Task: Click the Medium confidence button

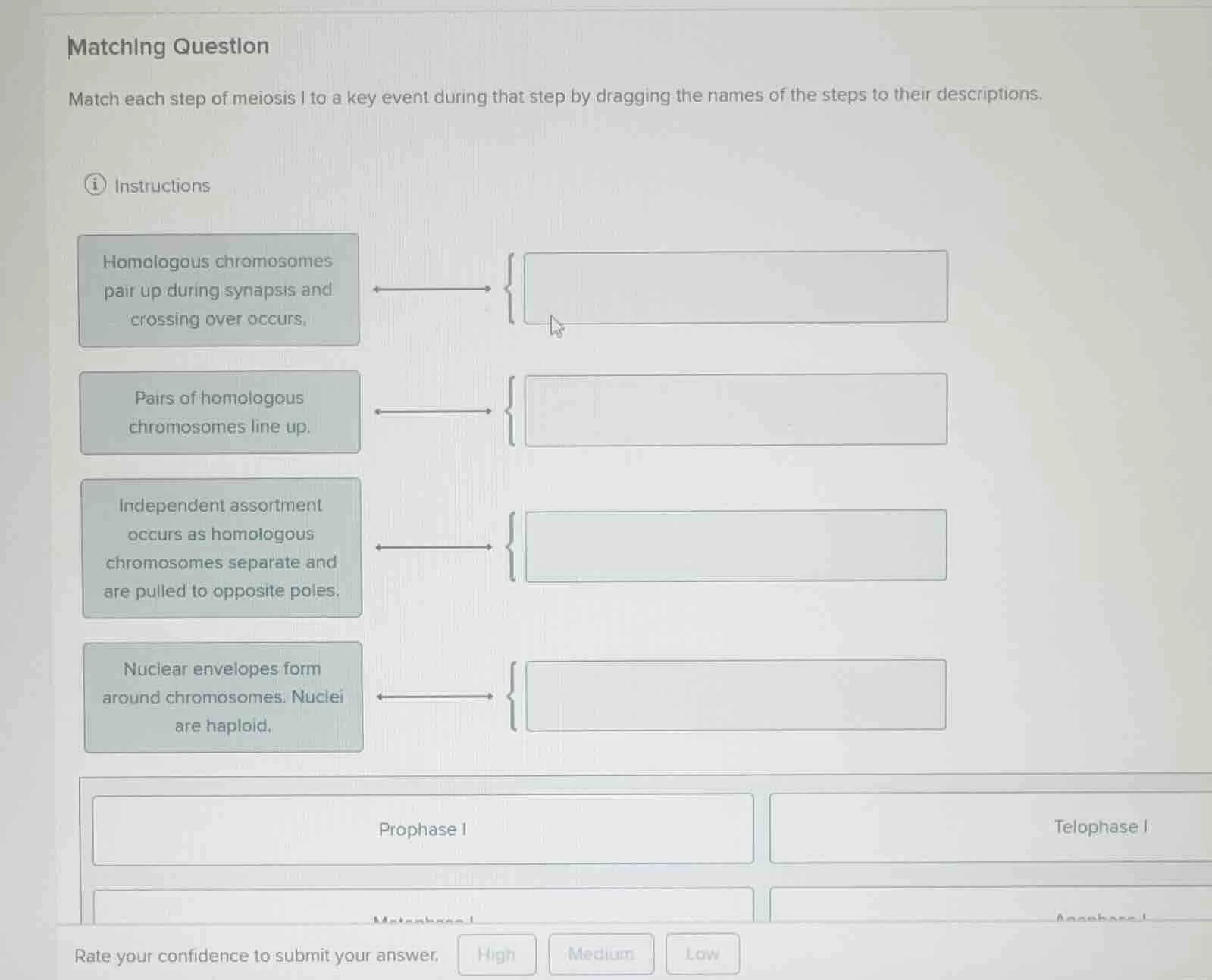Action: click(x=601, y=954)
